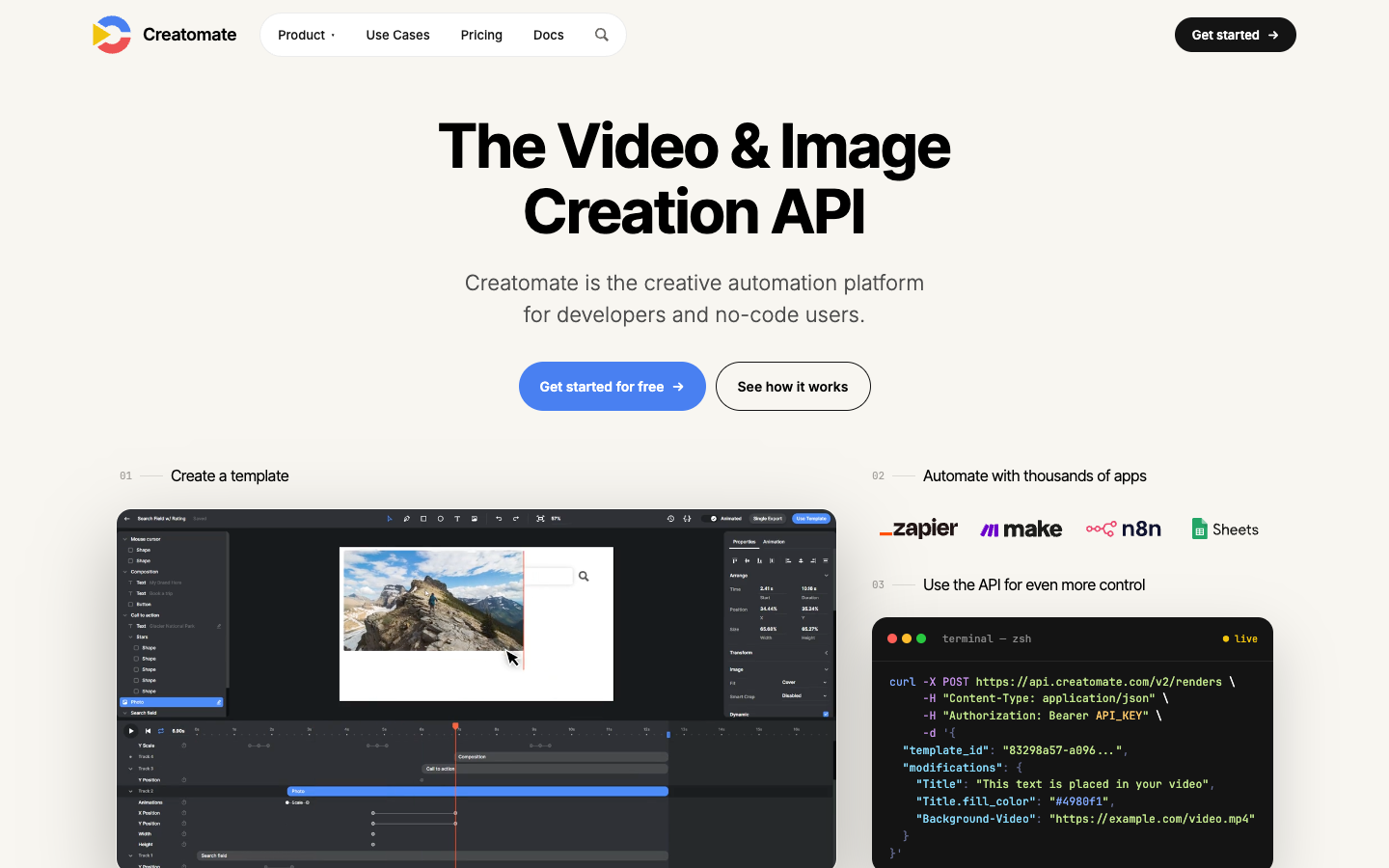Open the version history clock icon
Viewport: 1389px width, 868px height.
coord(670,519)
